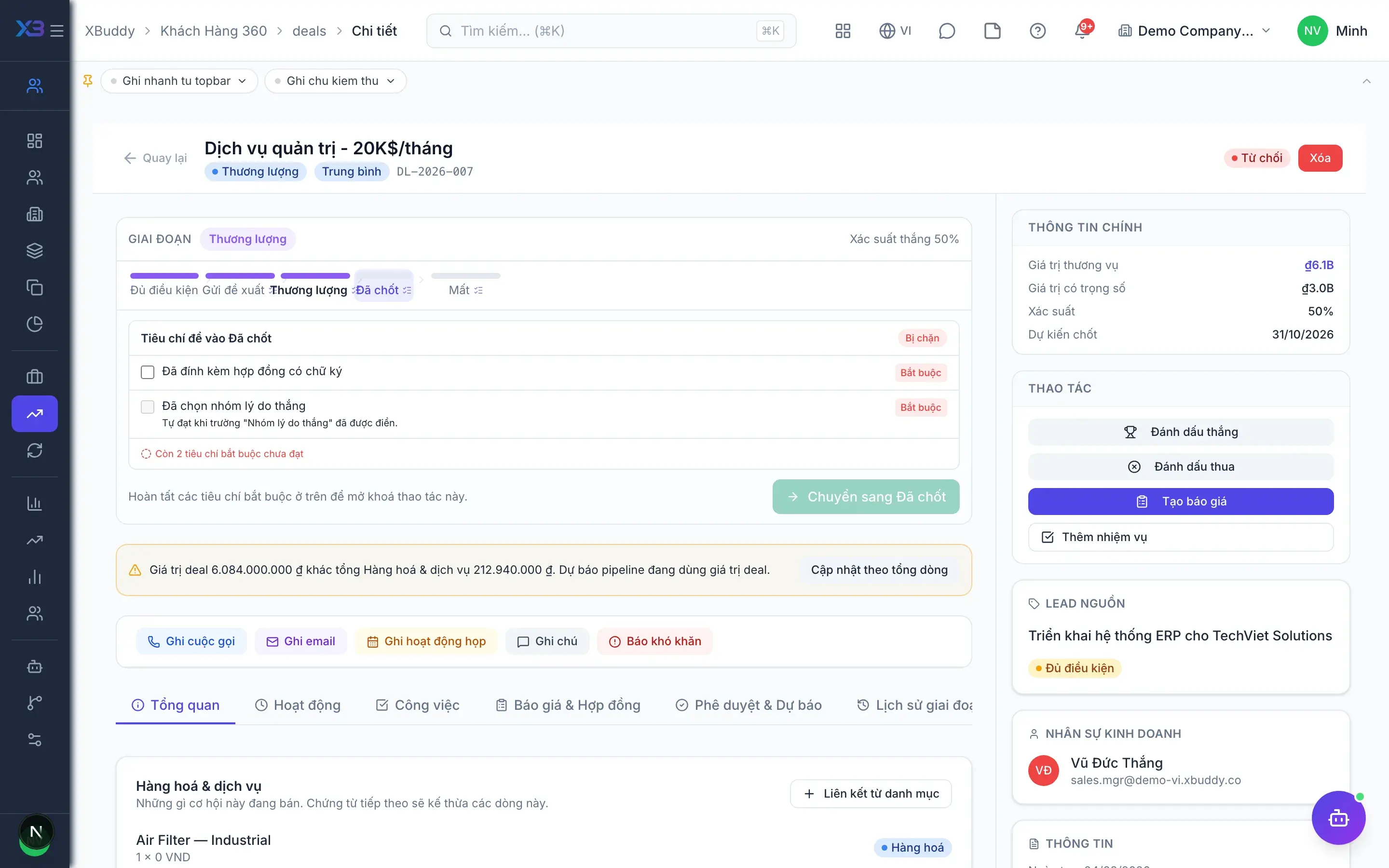This screenshot has height=868, width=1389.
Task: Open notifications bell with 9+ badge
Action: (1082, 30)
